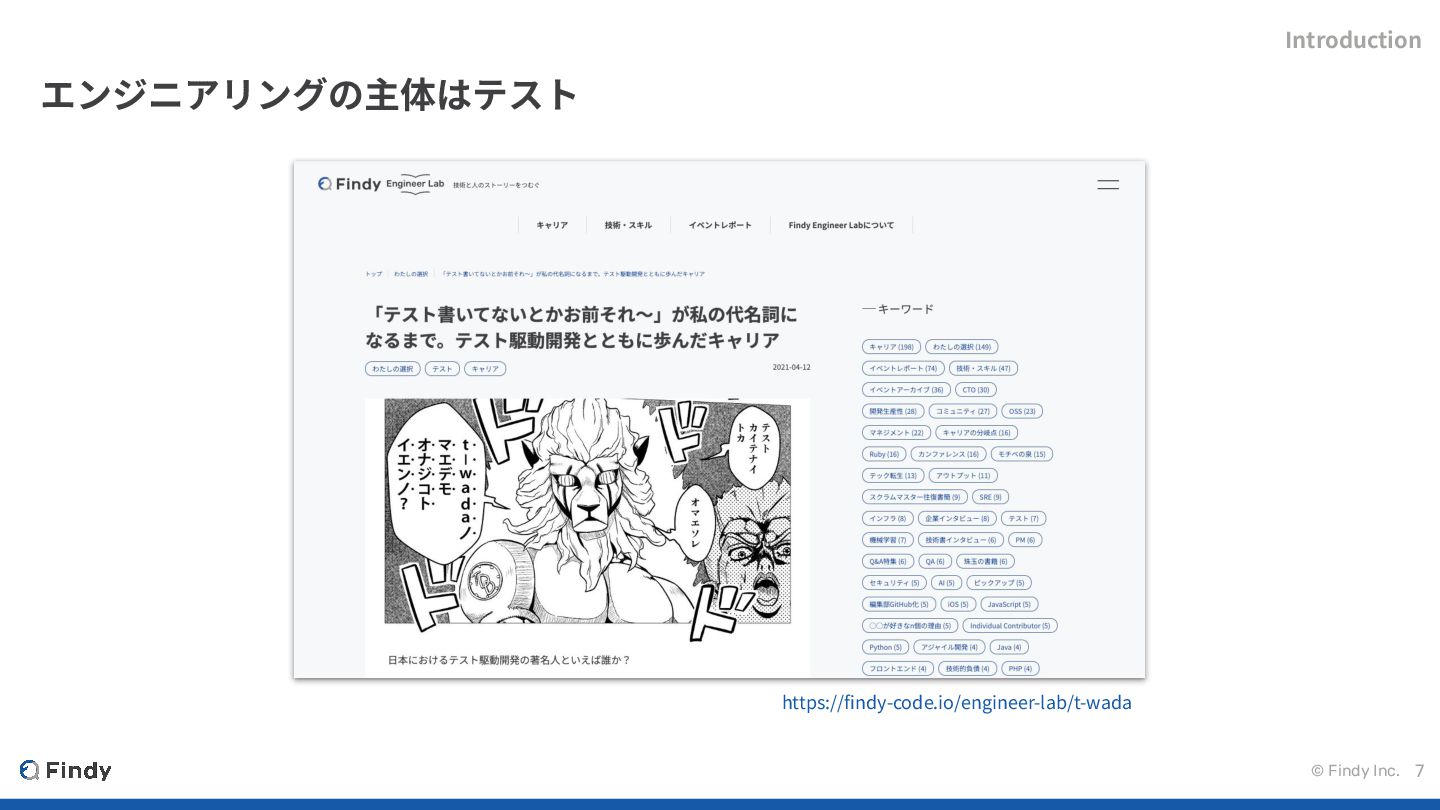This screenshot has width=1440, height=810.
Task: Click the Introduction section label
Action: coord(1353,40)
